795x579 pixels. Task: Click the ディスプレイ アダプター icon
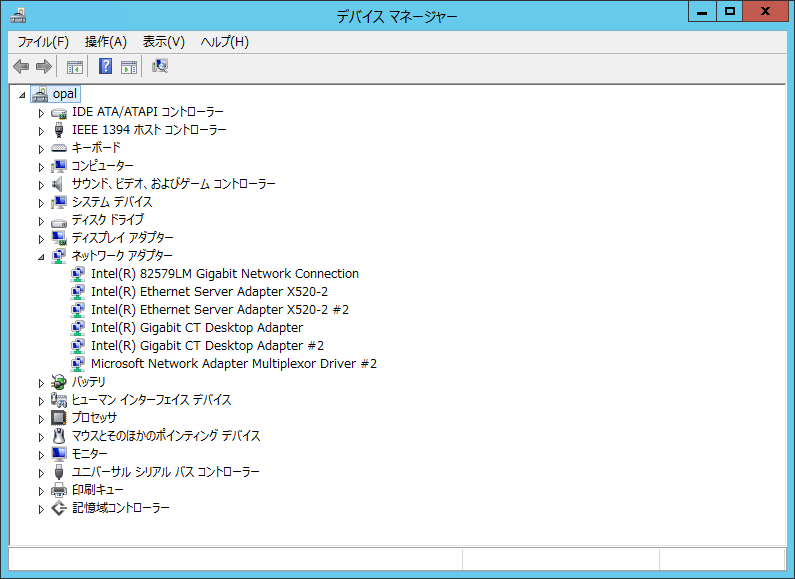(x=59, y=238)
